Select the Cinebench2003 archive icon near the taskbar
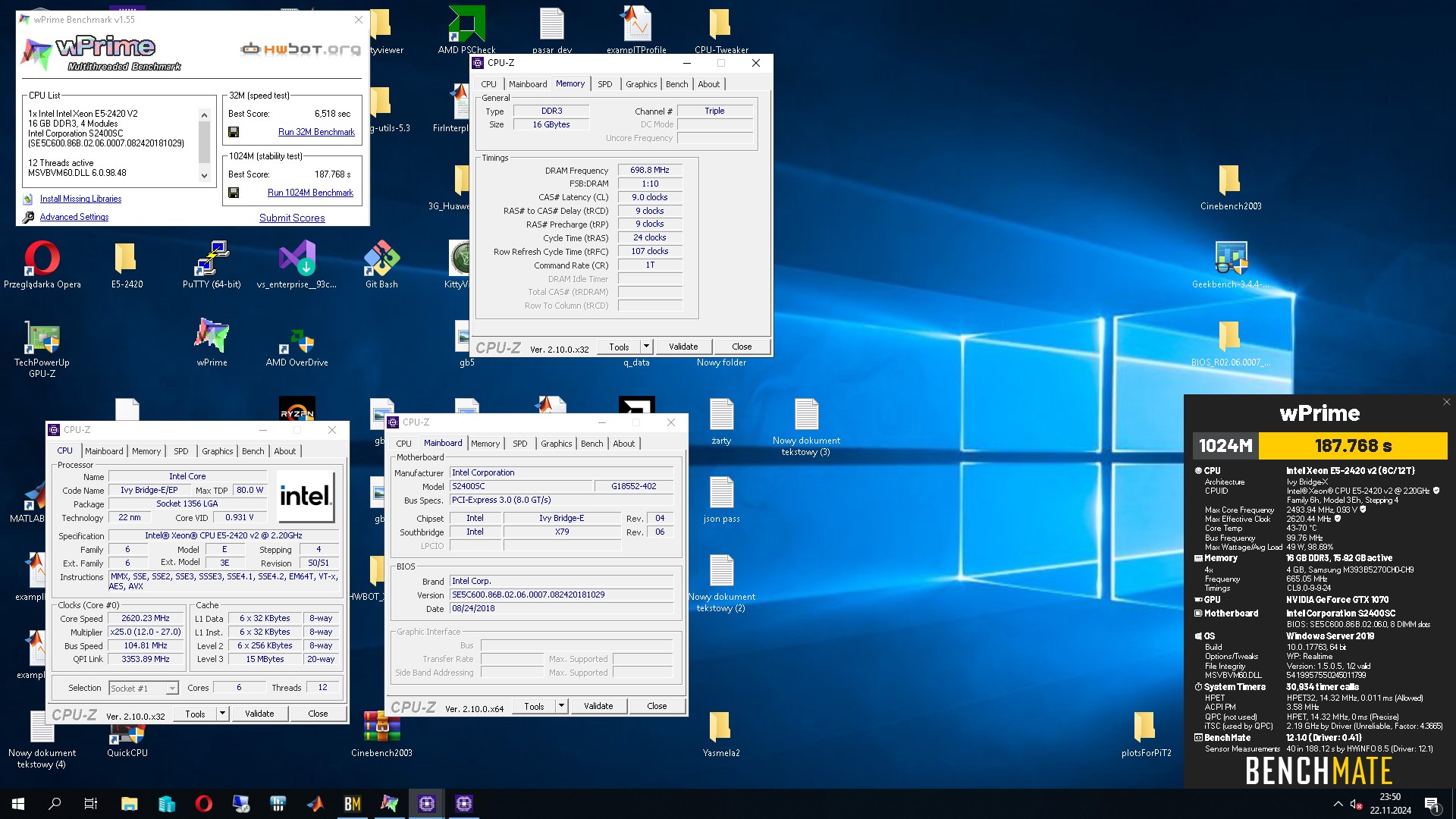This screenshot has height=819, width=1456. pyautogui.click(x=381, y=734)
